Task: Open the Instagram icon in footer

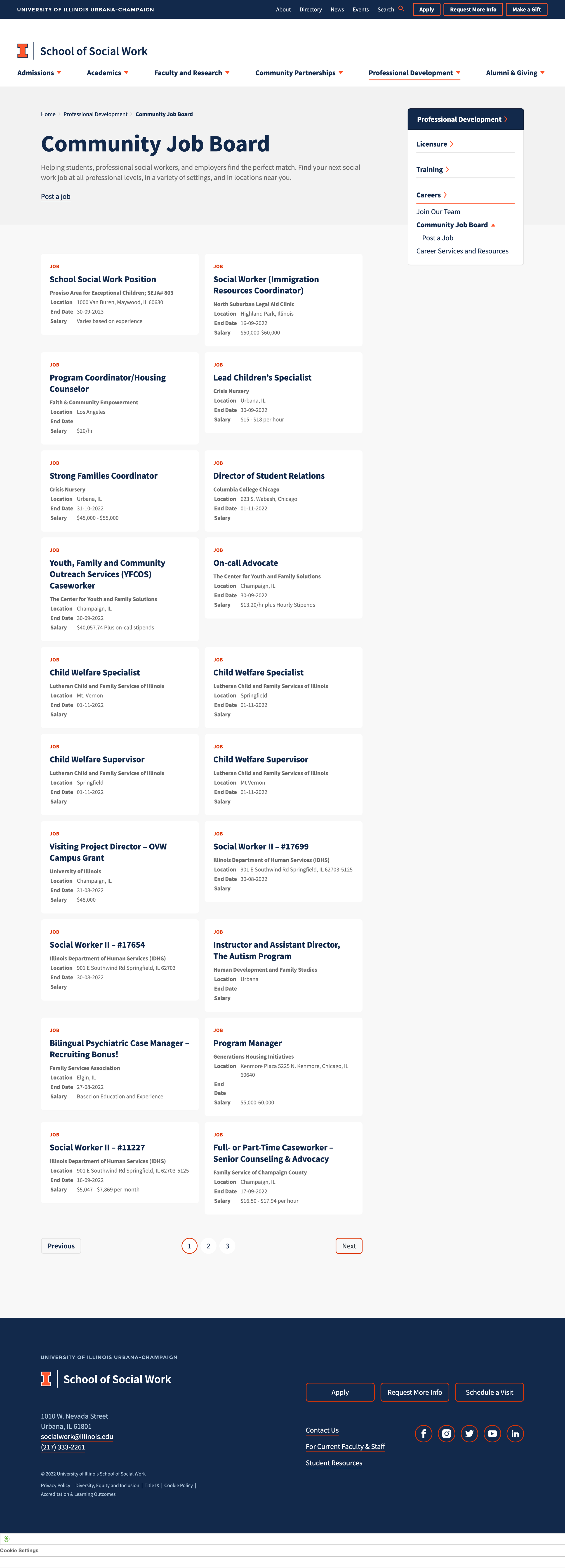Action: pyautogui.click(x=446, y=1434)
